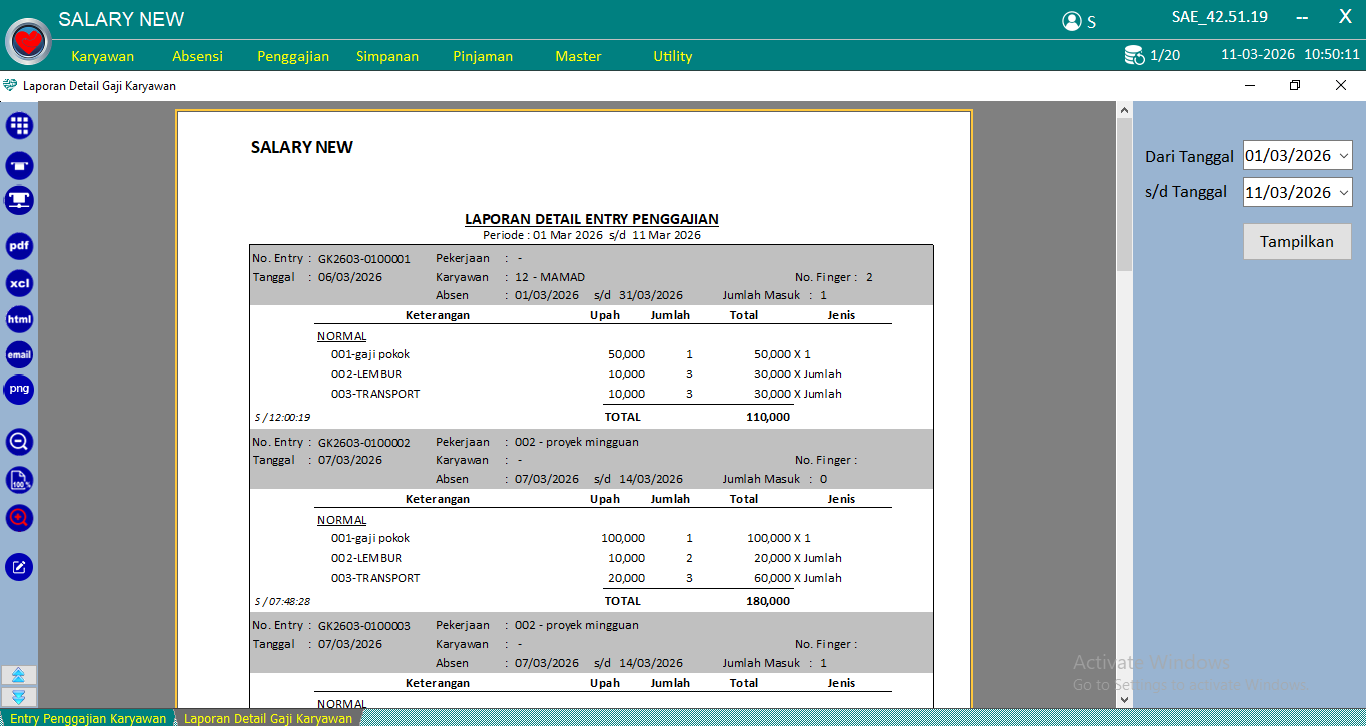Zoom out the report preview
Viewport: 1366px width, 726px height.
(19, 442)
